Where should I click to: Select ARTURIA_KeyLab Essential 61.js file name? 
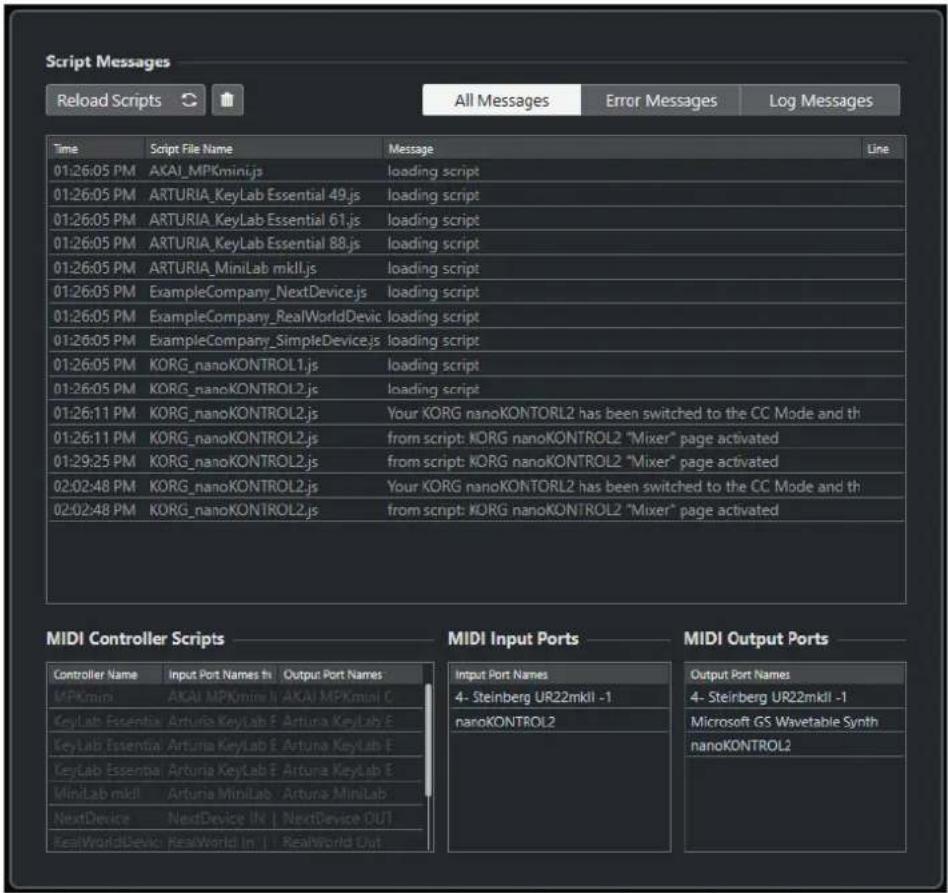[255, 219]
